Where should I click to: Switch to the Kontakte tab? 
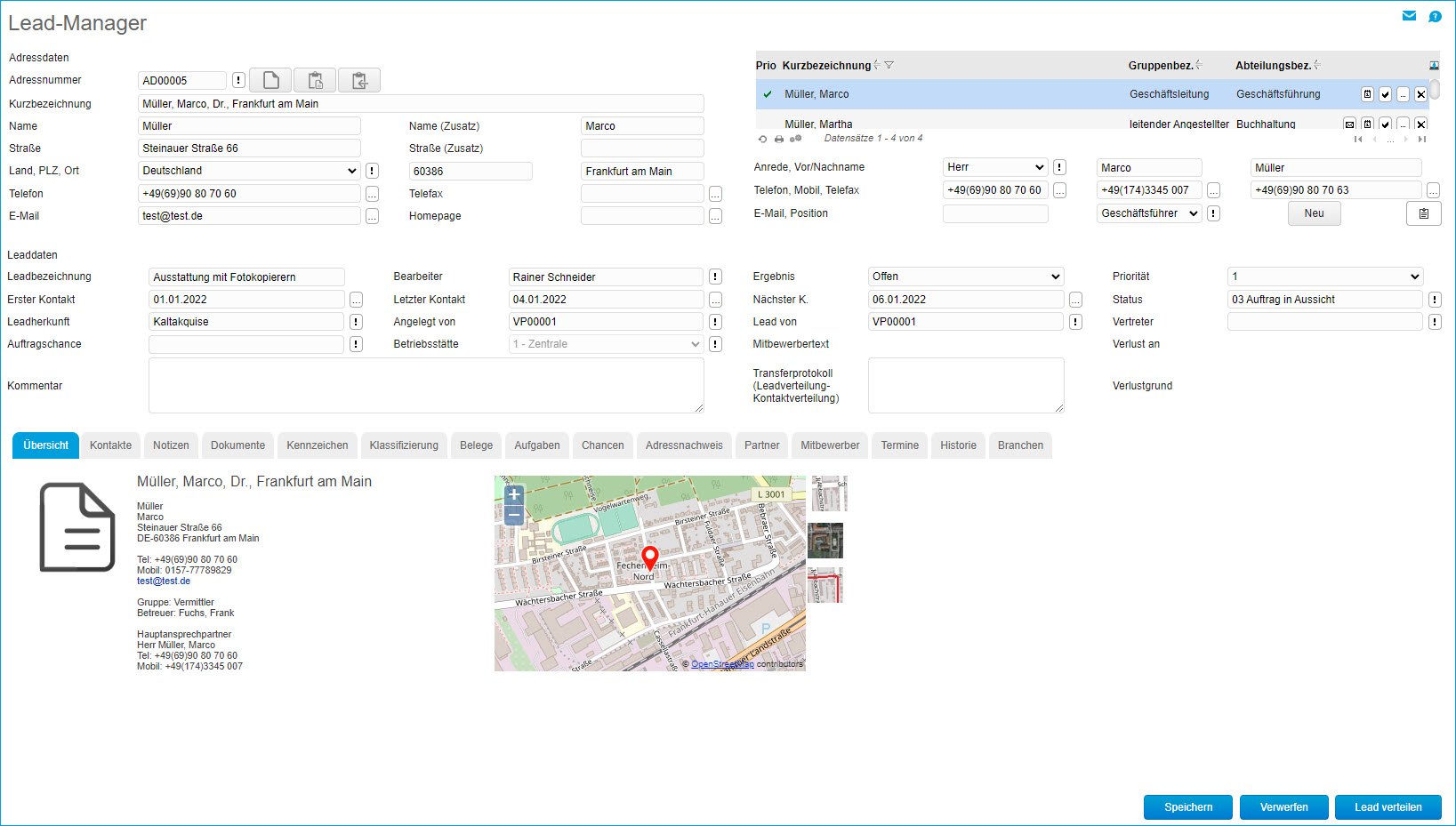[x=110, y=445]
